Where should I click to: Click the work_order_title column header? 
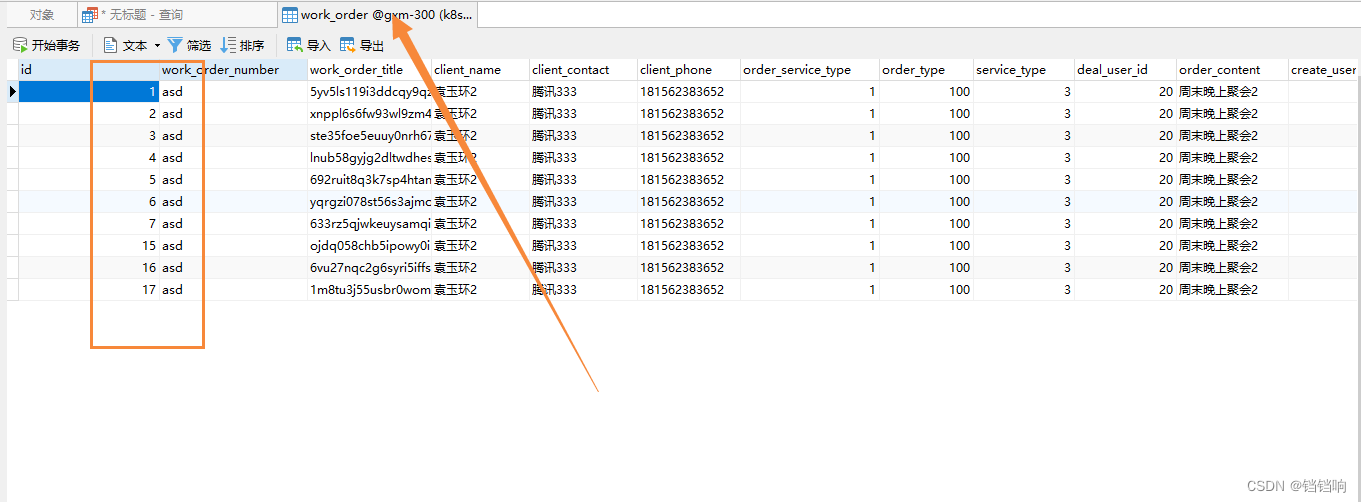370,70
